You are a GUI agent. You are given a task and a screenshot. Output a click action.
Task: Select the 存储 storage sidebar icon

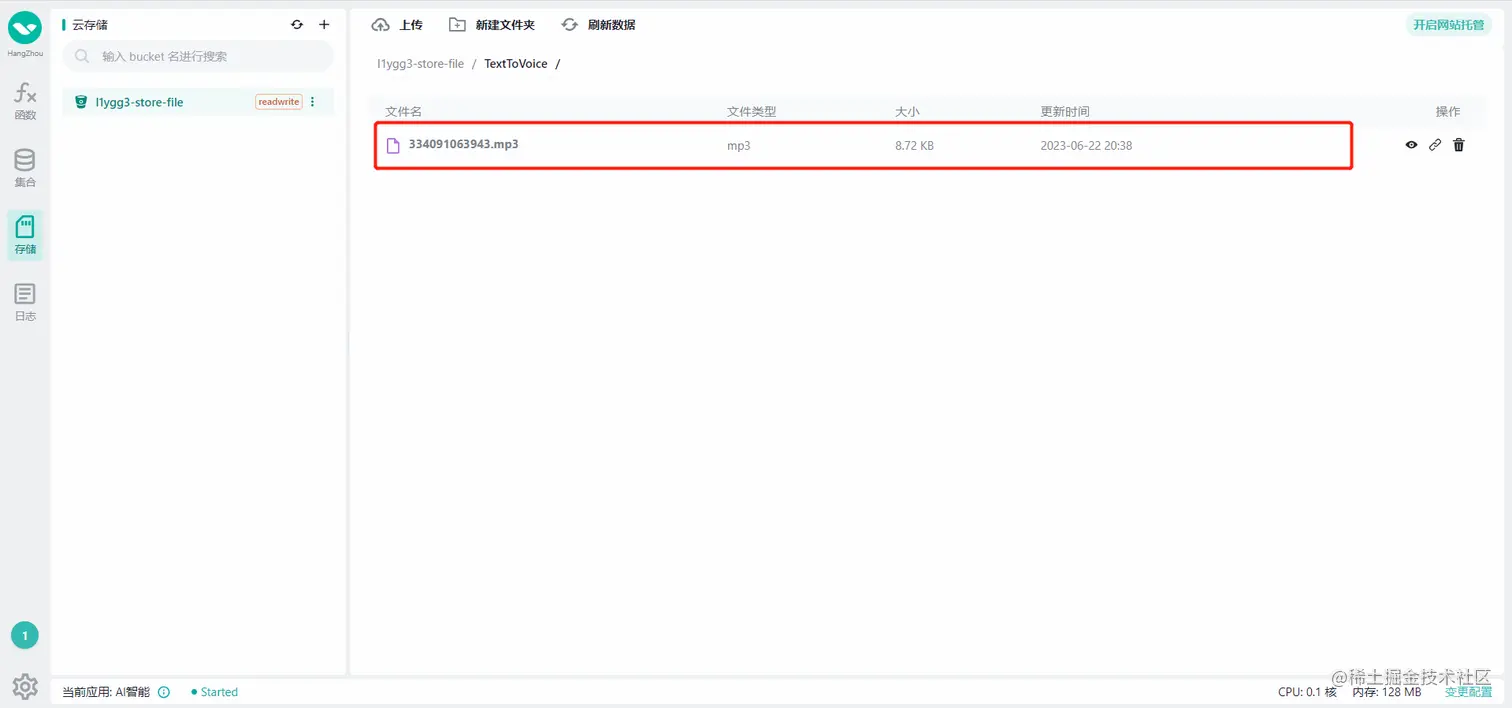coord(25,236)
